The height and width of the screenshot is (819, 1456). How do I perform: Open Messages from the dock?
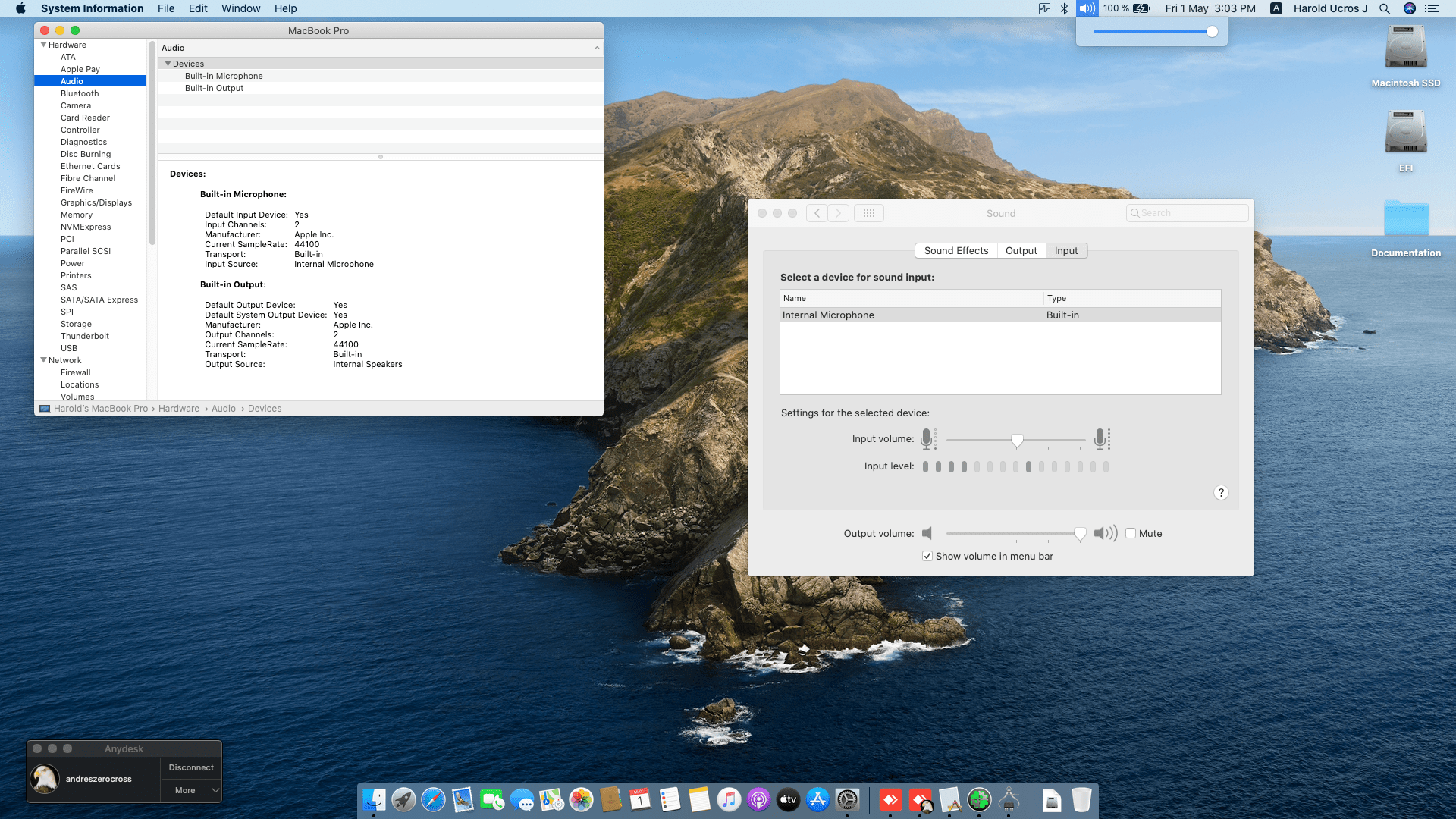522,799
